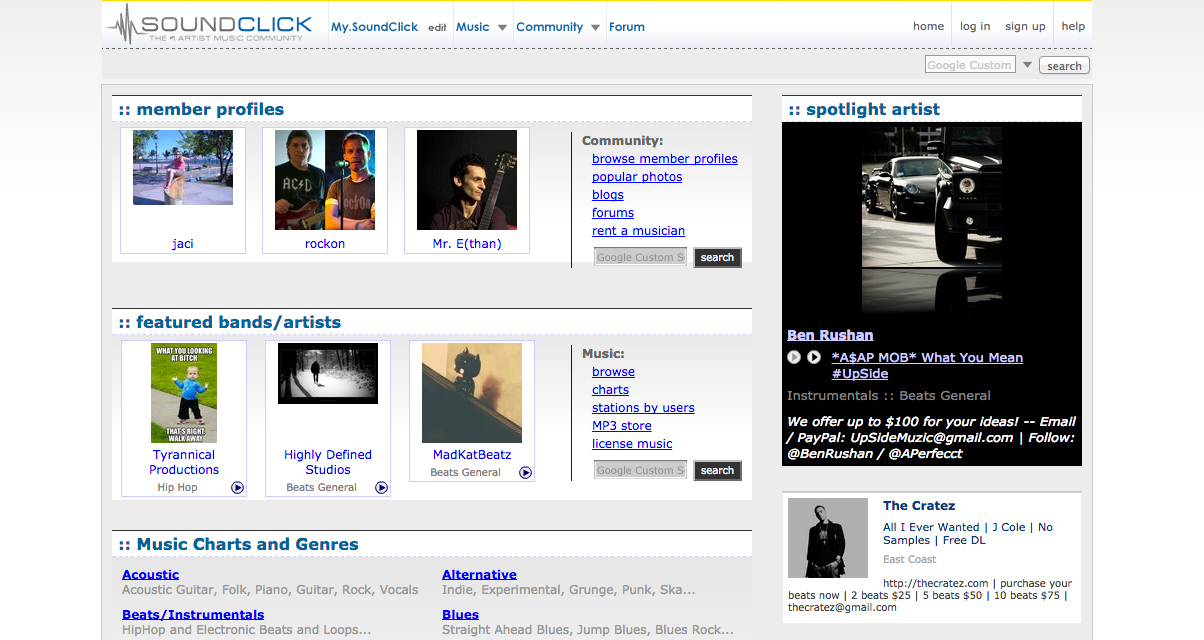Image resolution: width=1204 pixels, height=640 pixels.
Task: Play Highly Defined Studios beat
Action: point(382,488)
